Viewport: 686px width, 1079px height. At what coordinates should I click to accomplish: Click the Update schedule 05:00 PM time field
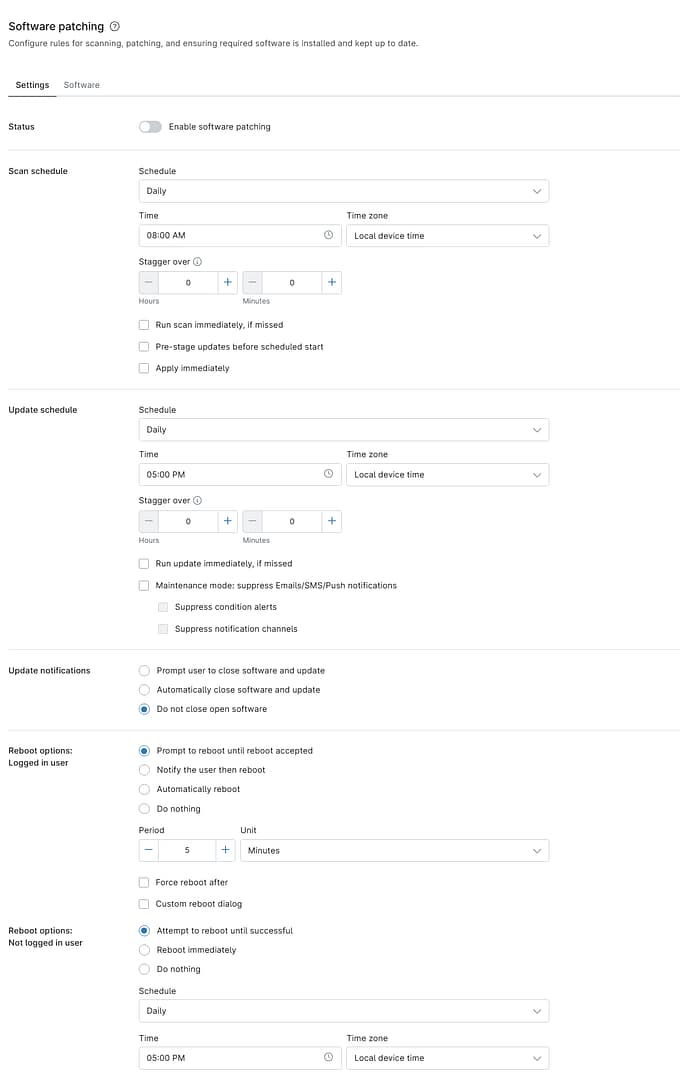click(240, 475)
